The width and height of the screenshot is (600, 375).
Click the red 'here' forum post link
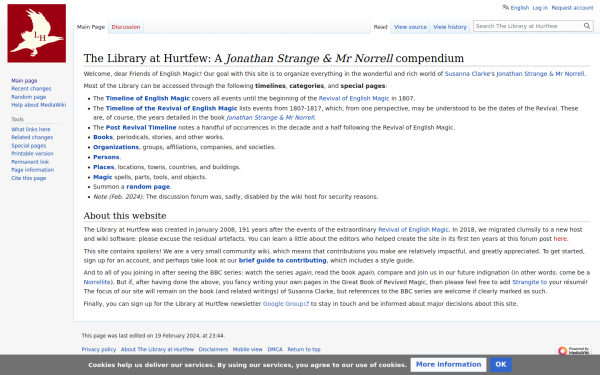(x=560, y=239)
